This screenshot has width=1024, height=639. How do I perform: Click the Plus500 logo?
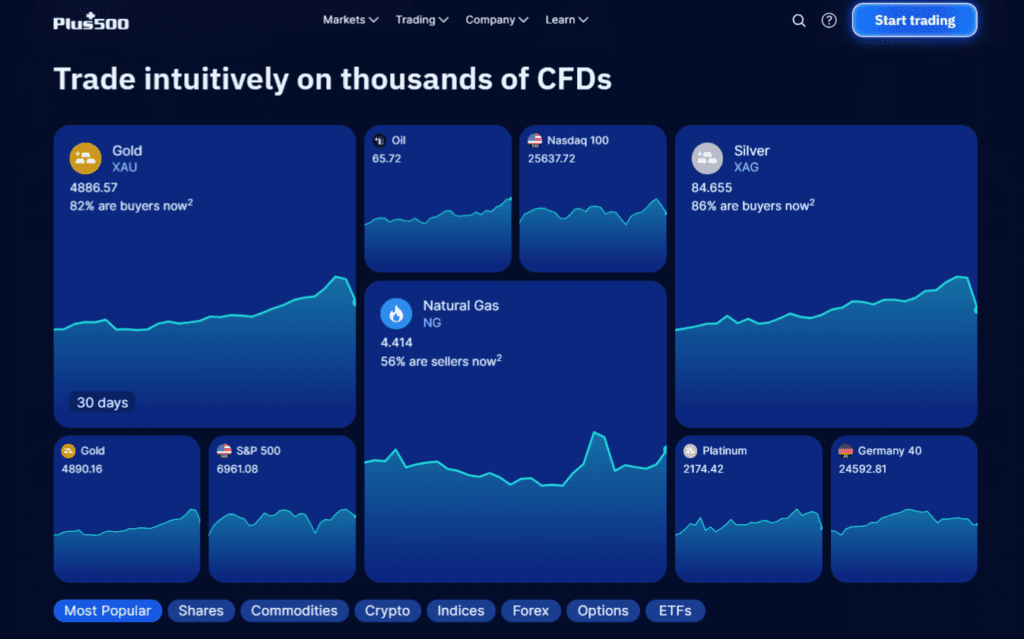[91, 20]
